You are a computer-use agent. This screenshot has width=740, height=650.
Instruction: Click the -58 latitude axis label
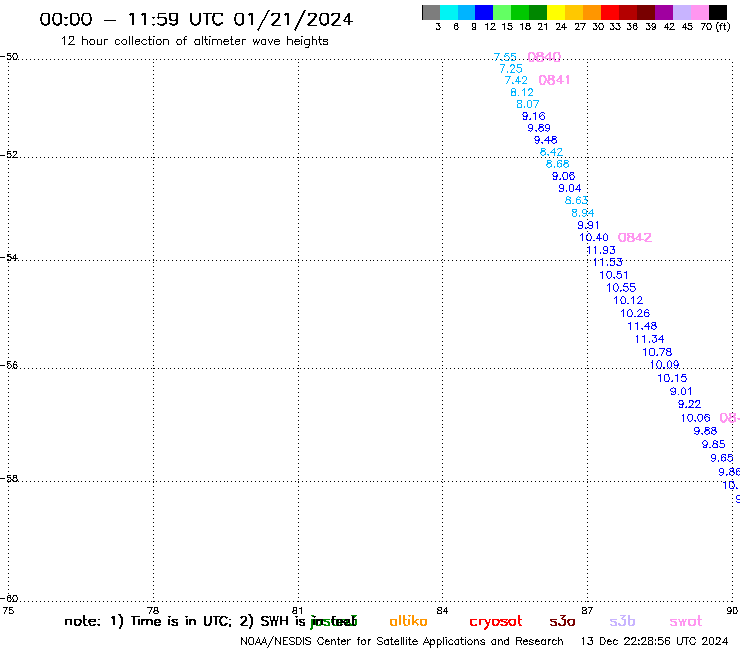9,478
